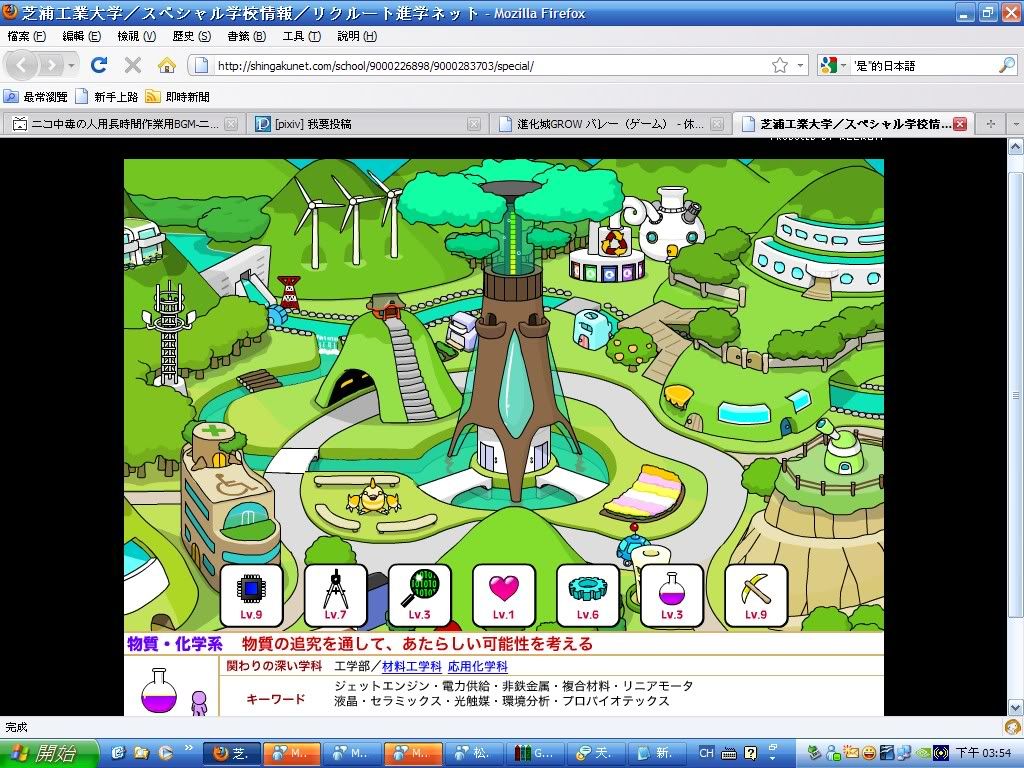Click the media player quick launch icon

pyautogui.click(x=165, y=753)
